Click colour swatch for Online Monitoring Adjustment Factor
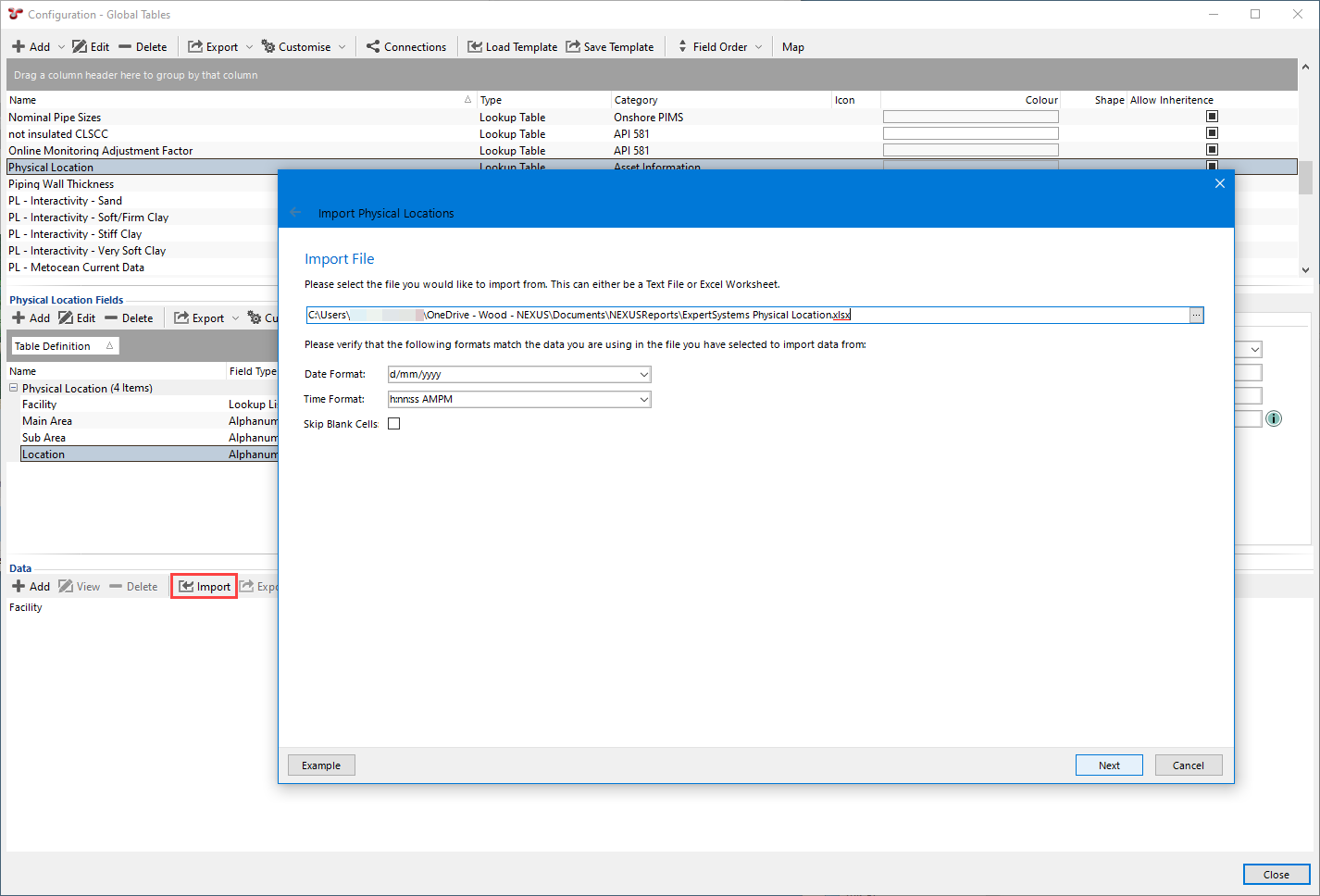The height and width of the screenshot is (896, 1320). (970, 150)
